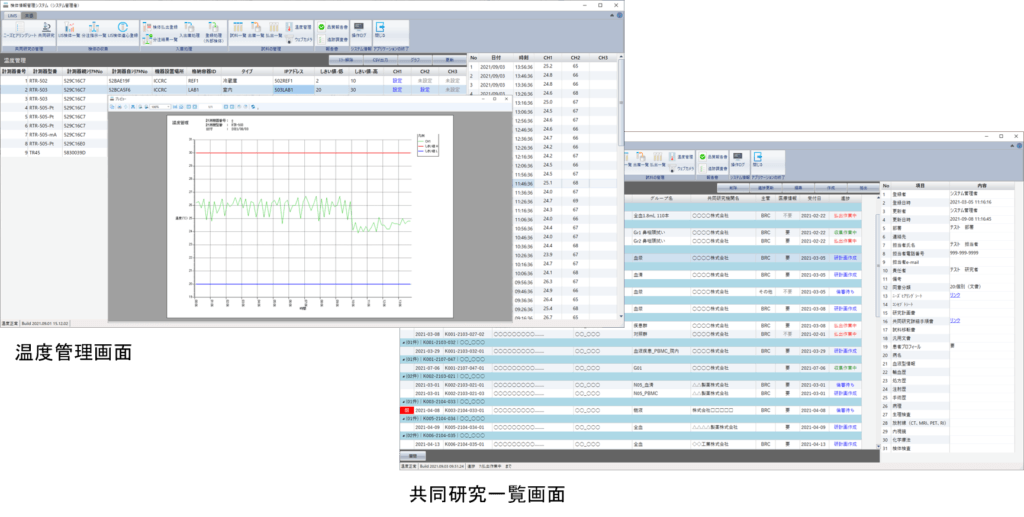Click the IPアドレス field containing 503LAB1
Image resolution: width=1024 pixels, height=517 pixels.
pos(291,90)
